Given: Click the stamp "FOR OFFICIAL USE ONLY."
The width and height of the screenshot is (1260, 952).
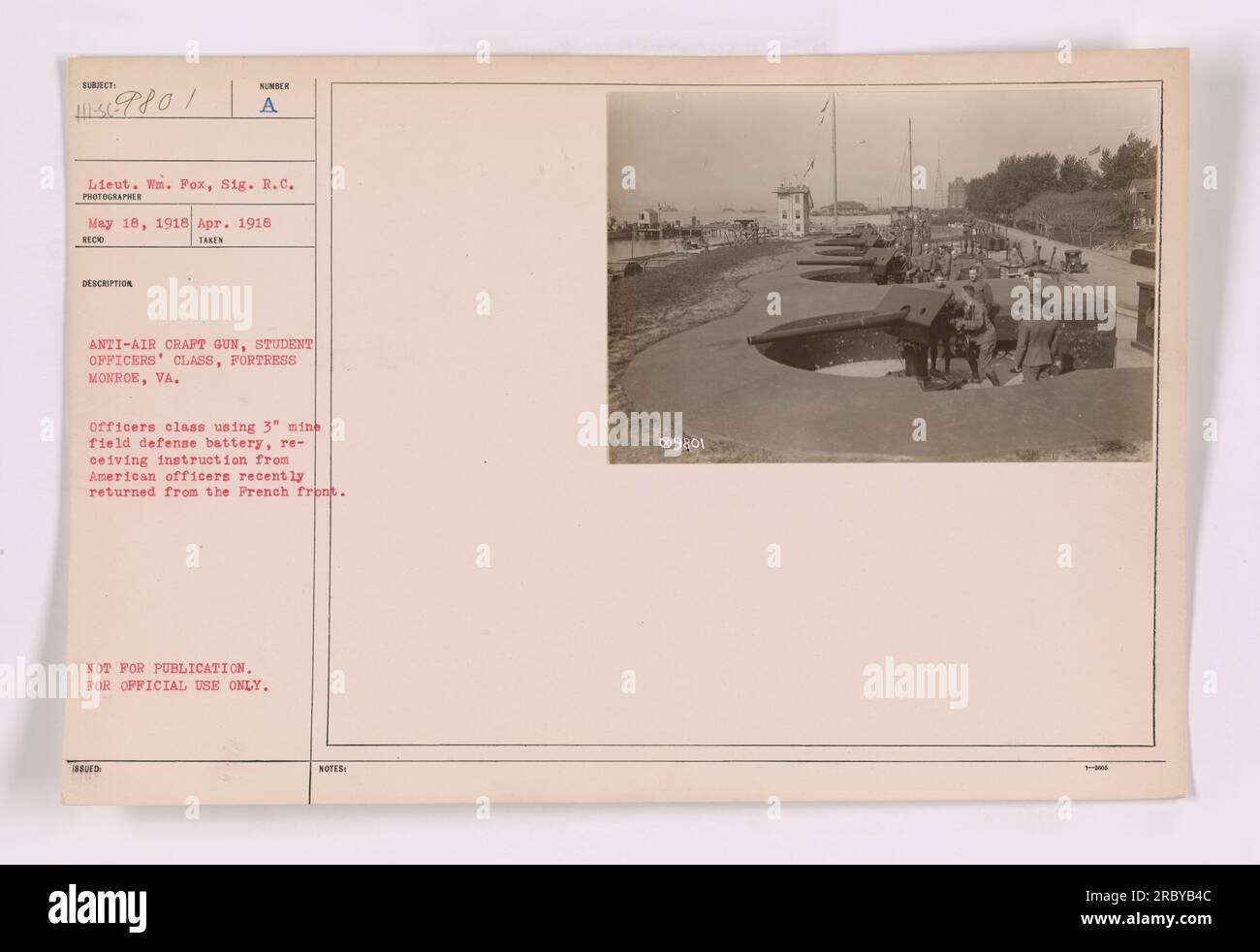Looking at the screenshot, I should coord(177,684).
